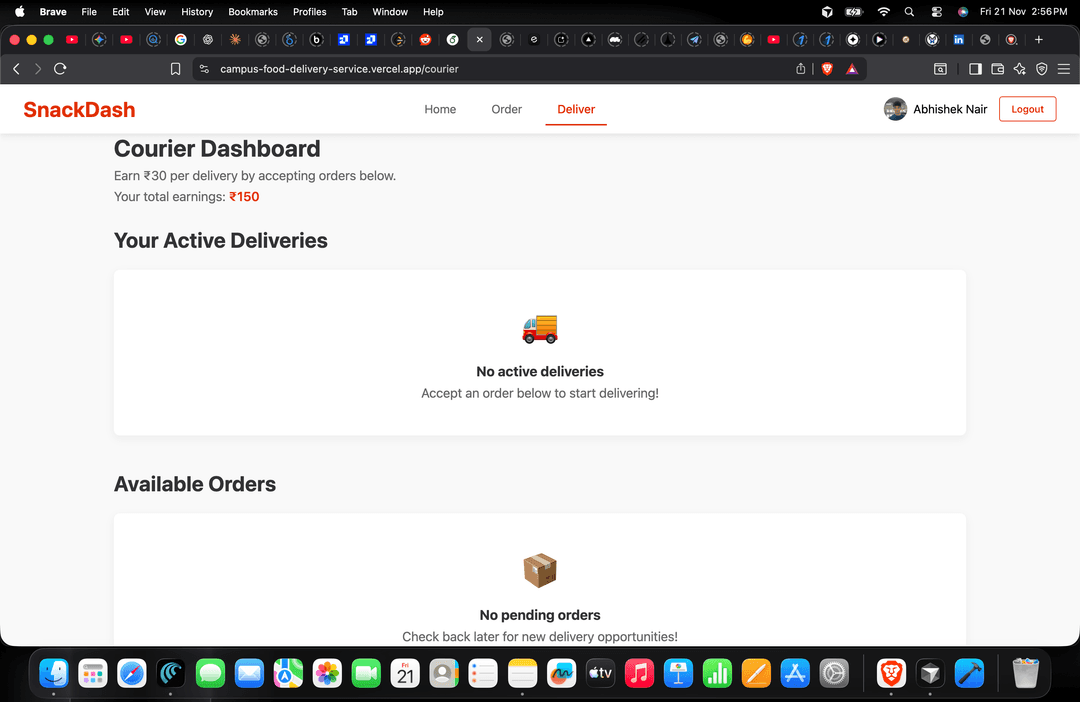The height and width of the screenshot is (702, 1080).
Task: Open the File menu
Action: click(89, 12)
